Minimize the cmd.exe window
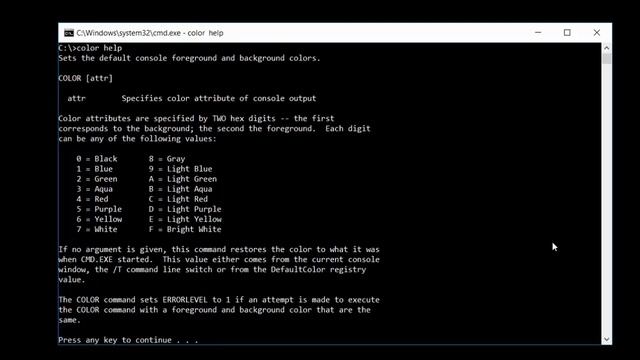The width and height of the screenshot is (640, 360). (x=538, y=33)
